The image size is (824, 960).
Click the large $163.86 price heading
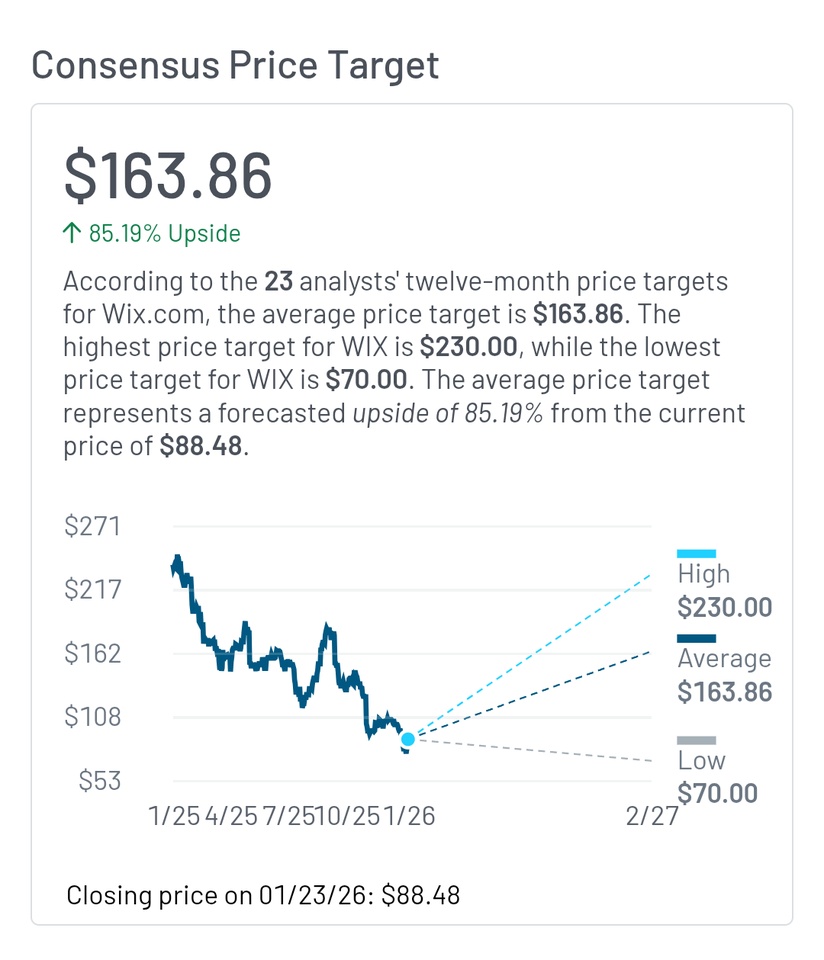pos(168,176)
